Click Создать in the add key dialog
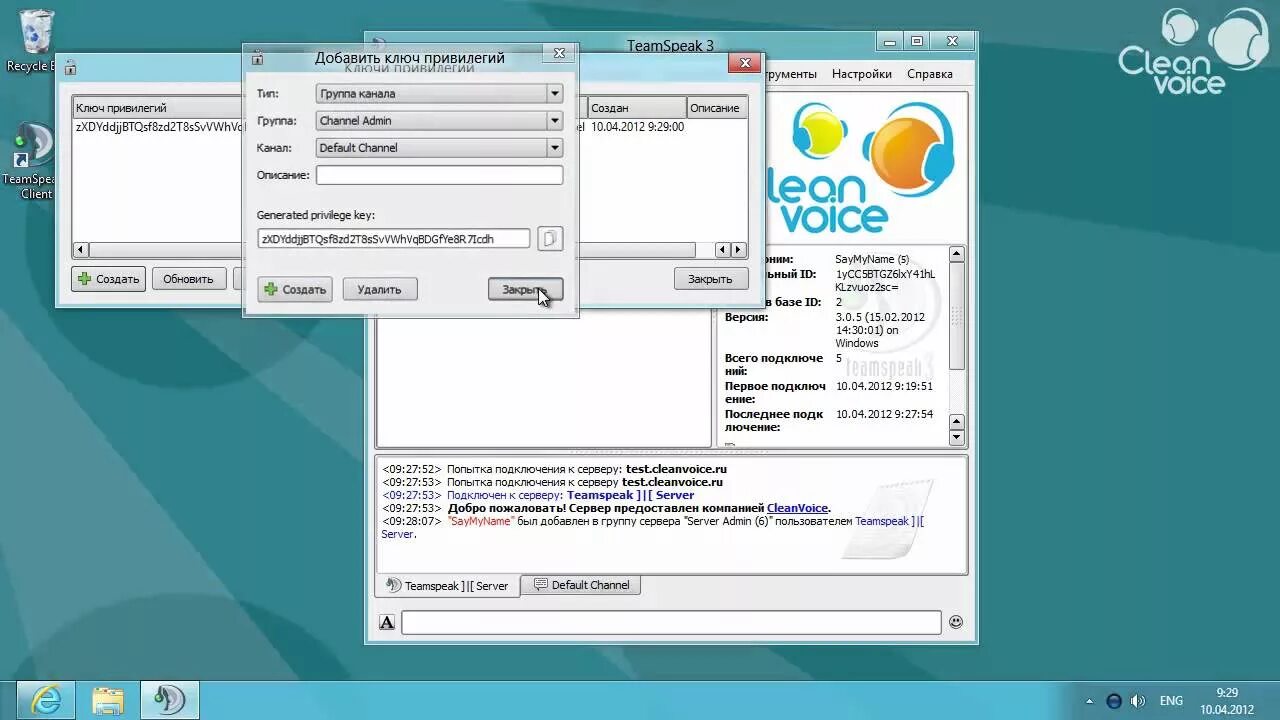 coord(294,289)
